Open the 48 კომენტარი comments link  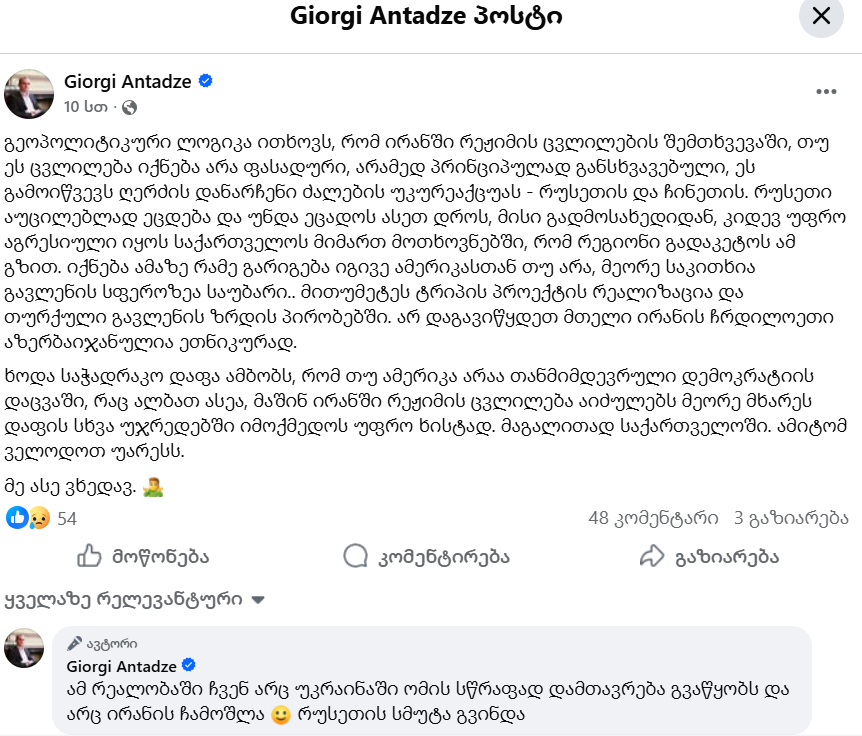pyautogui.click(x=653, y=518)
